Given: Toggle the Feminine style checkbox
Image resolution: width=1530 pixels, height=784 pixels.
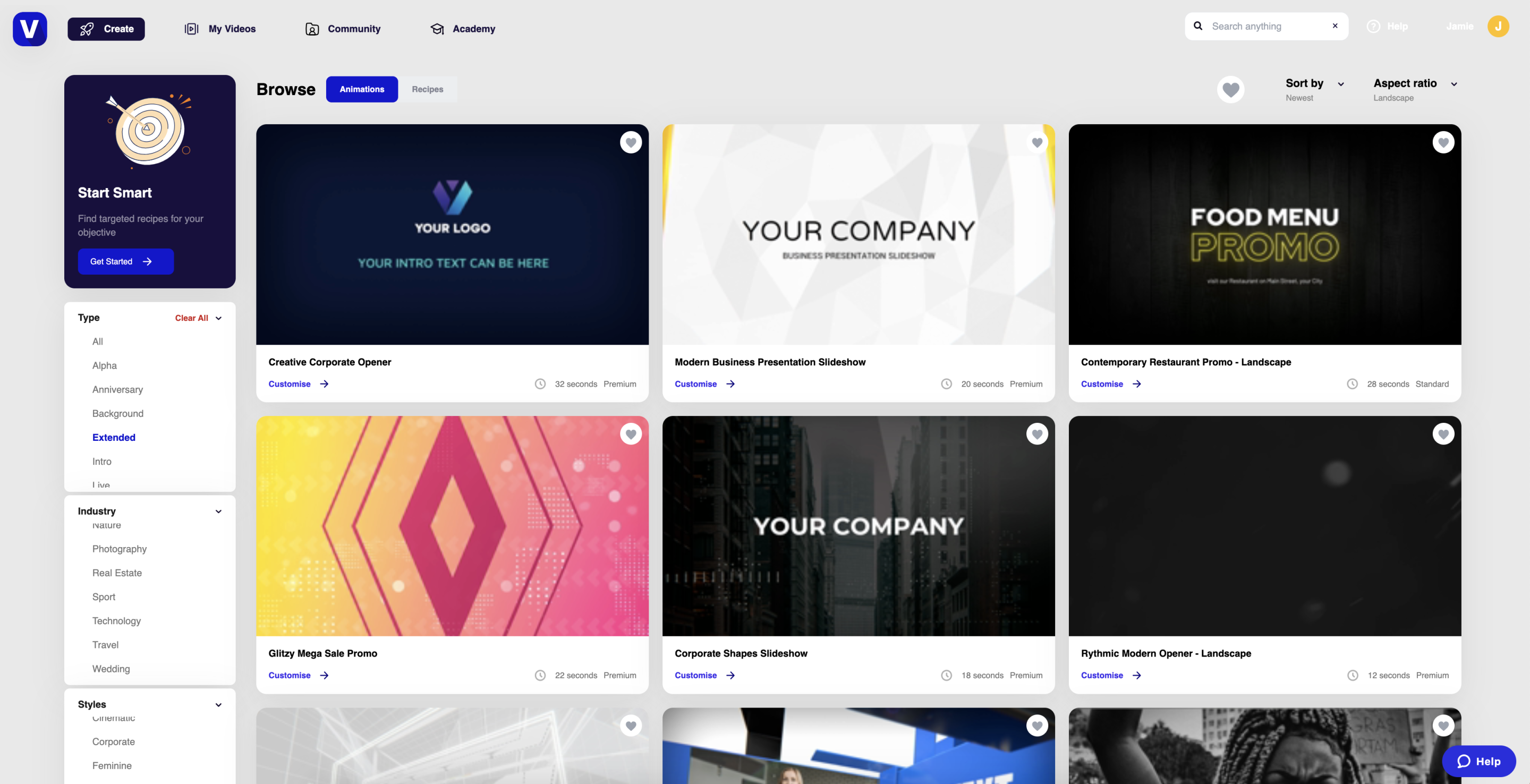Looking at the screenshot, I should [111, 766].
